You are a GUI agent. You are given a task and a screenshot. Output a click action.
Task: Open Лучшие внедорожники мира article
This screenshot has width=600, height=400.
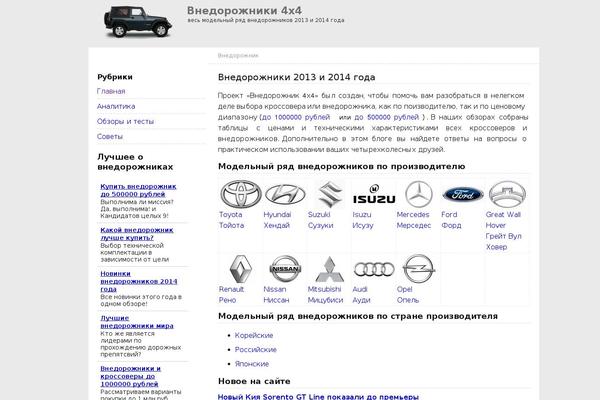point(137,322)
